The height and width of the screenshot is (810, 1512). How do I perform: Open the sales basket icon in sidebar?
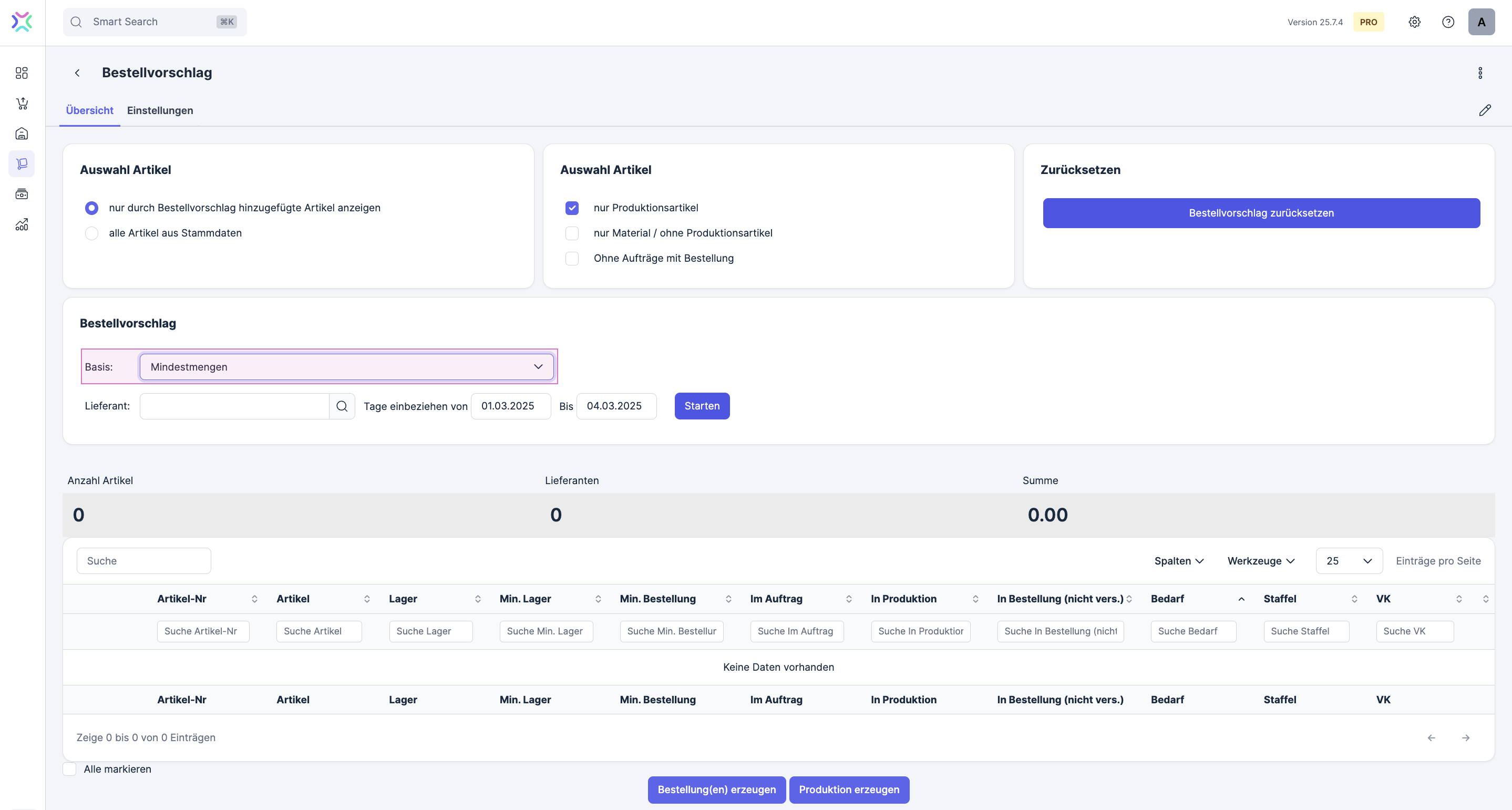22,104
